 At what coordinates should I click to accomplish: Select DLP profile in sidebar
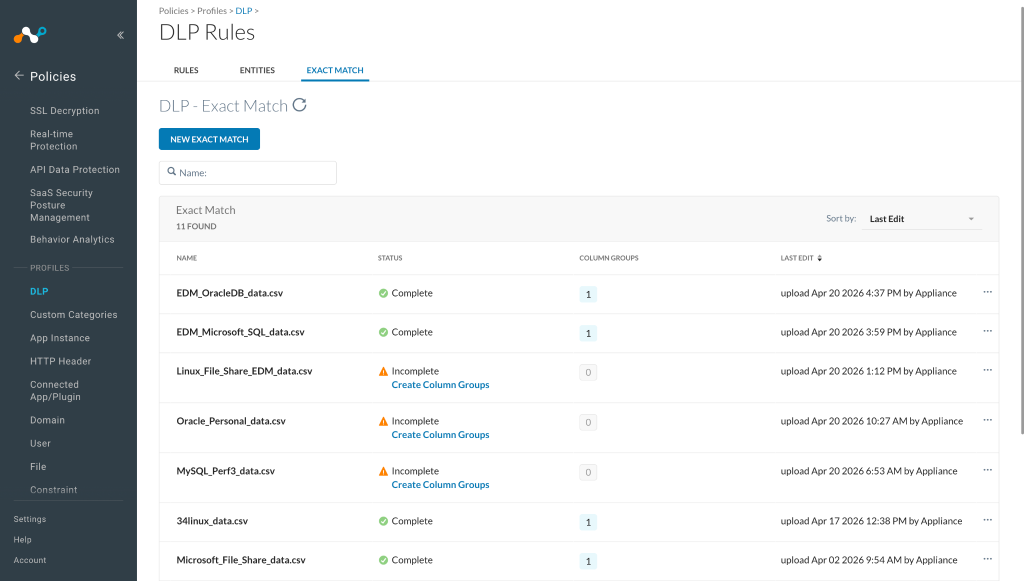[x=39, y=291]
